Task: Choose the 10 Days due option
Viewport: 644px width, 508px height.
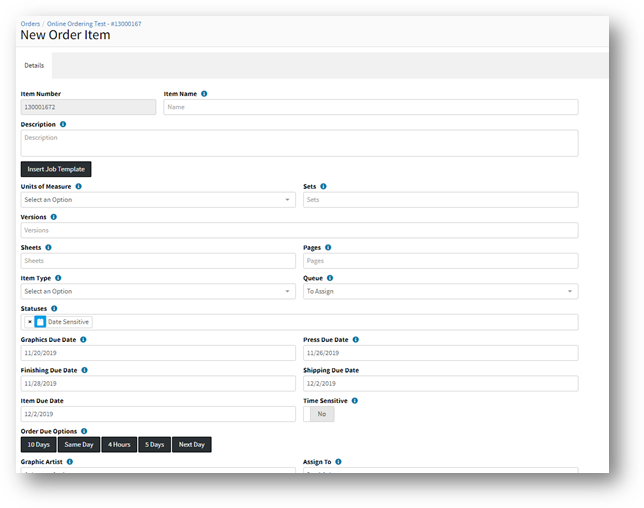Action: [x=39, y=444]
